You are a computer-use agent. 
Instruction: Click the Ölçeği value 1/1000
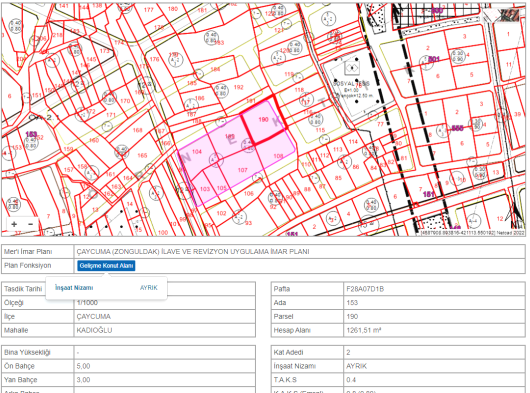point(87,303)
